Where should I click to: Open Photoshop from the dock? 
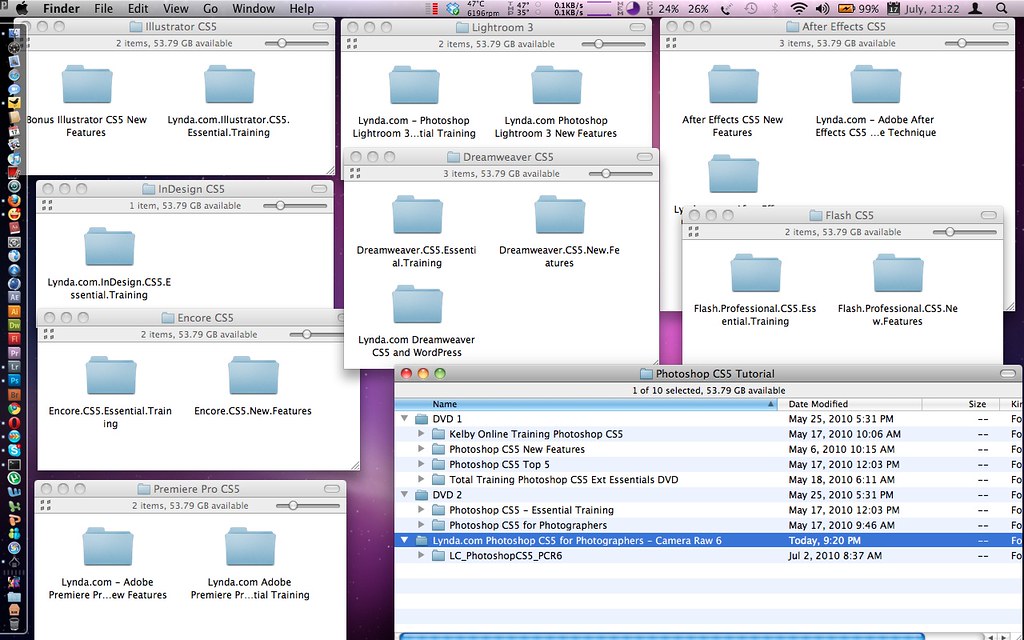14,380
